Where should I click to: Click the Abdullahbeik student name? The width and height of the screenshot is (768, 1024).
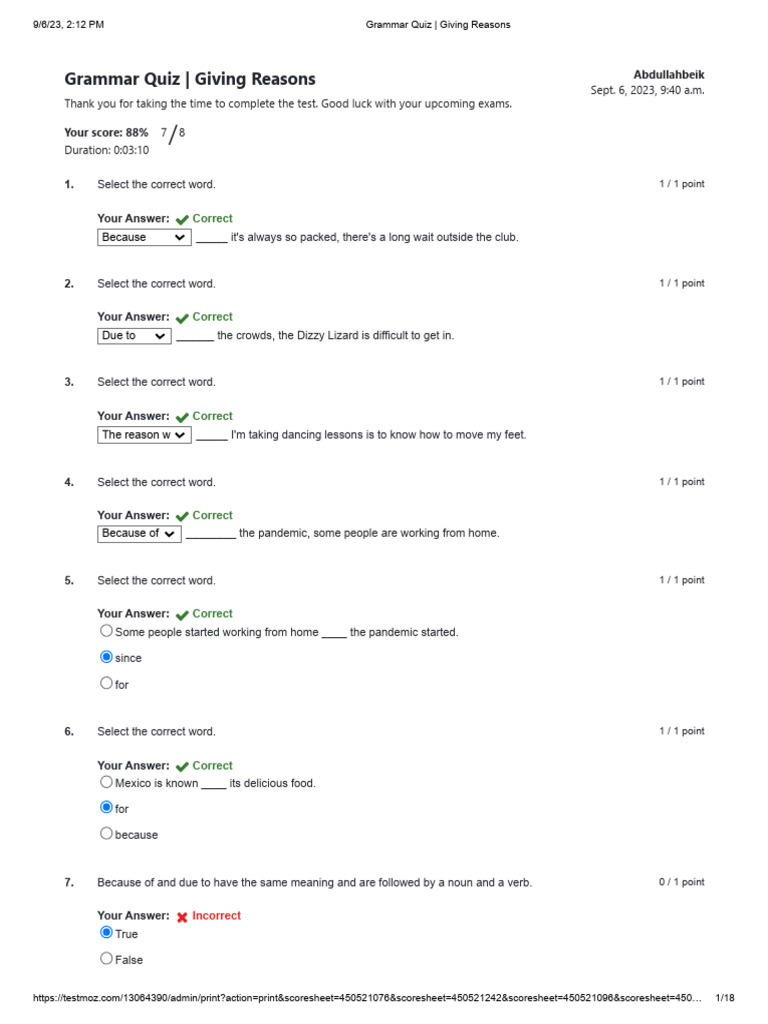click(668, 75)
